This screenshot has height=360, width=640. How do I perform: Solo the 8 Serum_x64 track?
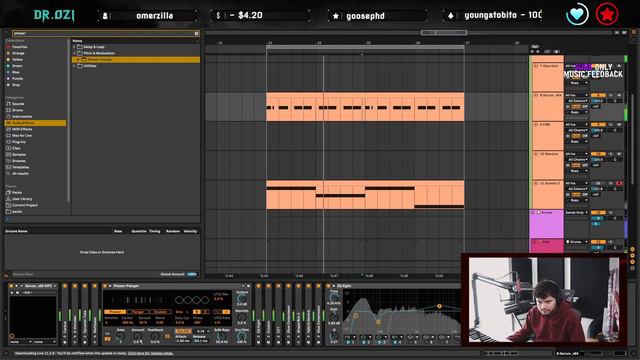[611, 95]
